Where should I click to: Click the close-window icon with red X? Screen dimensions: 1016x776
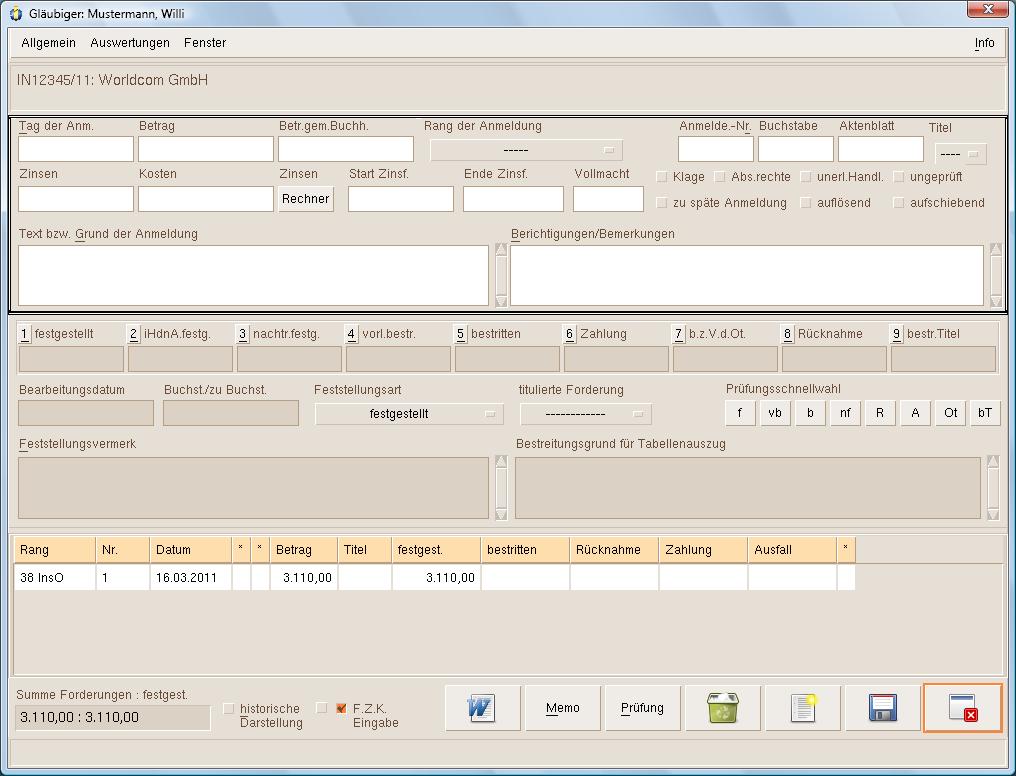point(963,707)
